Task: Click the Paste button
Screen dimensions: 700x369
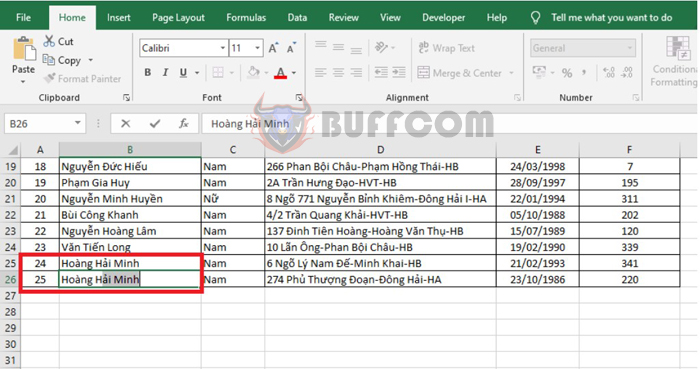Action: (23, 61)
